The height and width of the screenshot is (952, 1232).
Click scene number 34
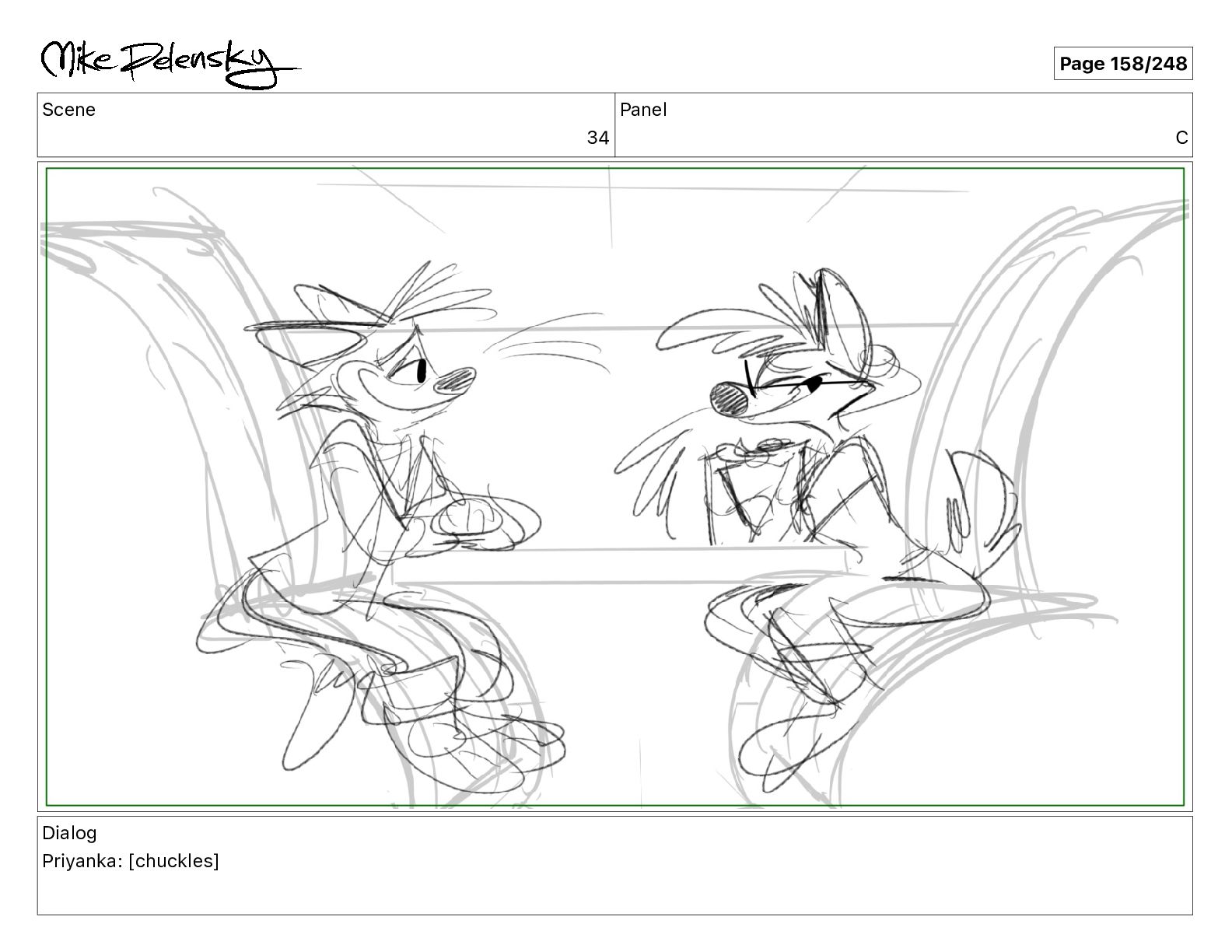pos(597,138)
